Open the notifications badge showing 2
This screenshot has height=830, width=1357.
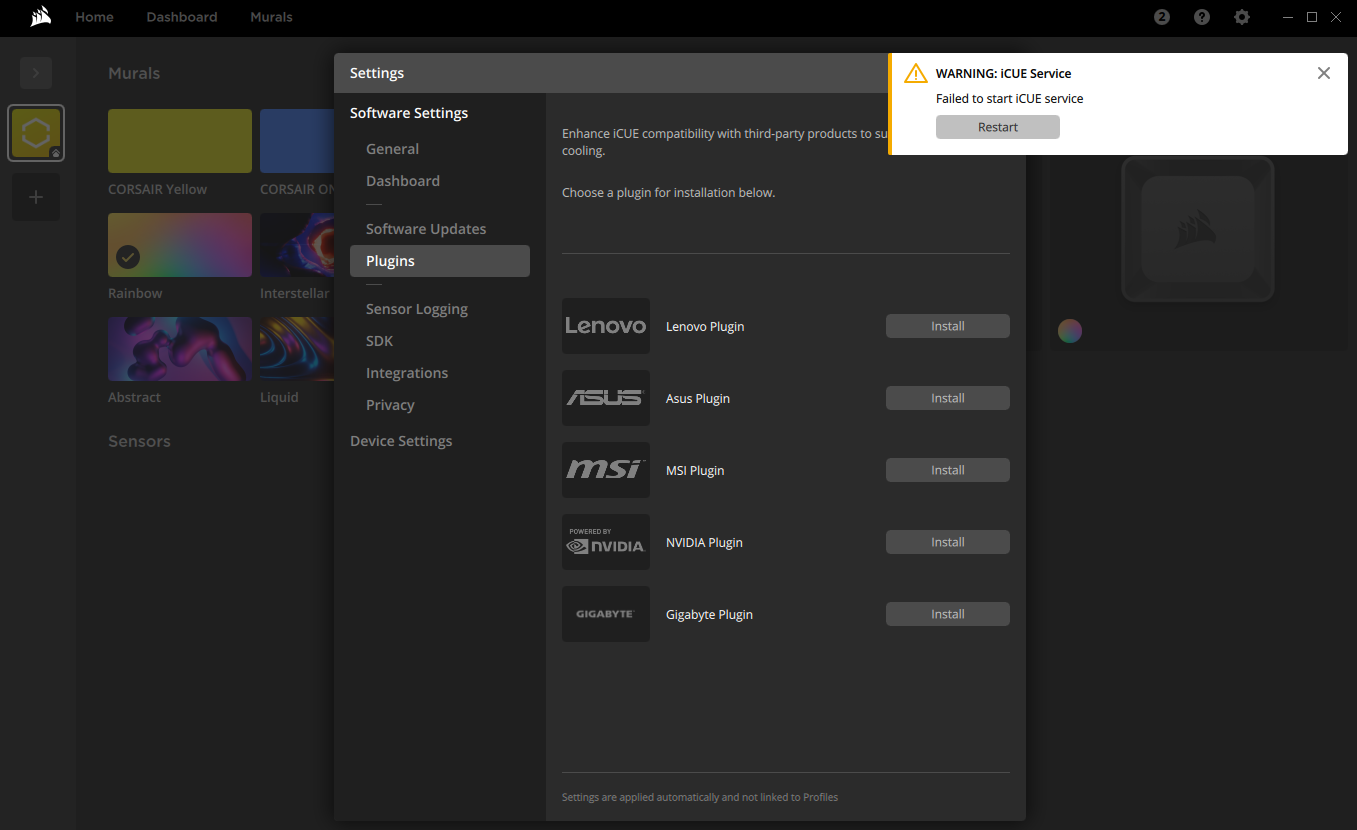pos(1162,17)
